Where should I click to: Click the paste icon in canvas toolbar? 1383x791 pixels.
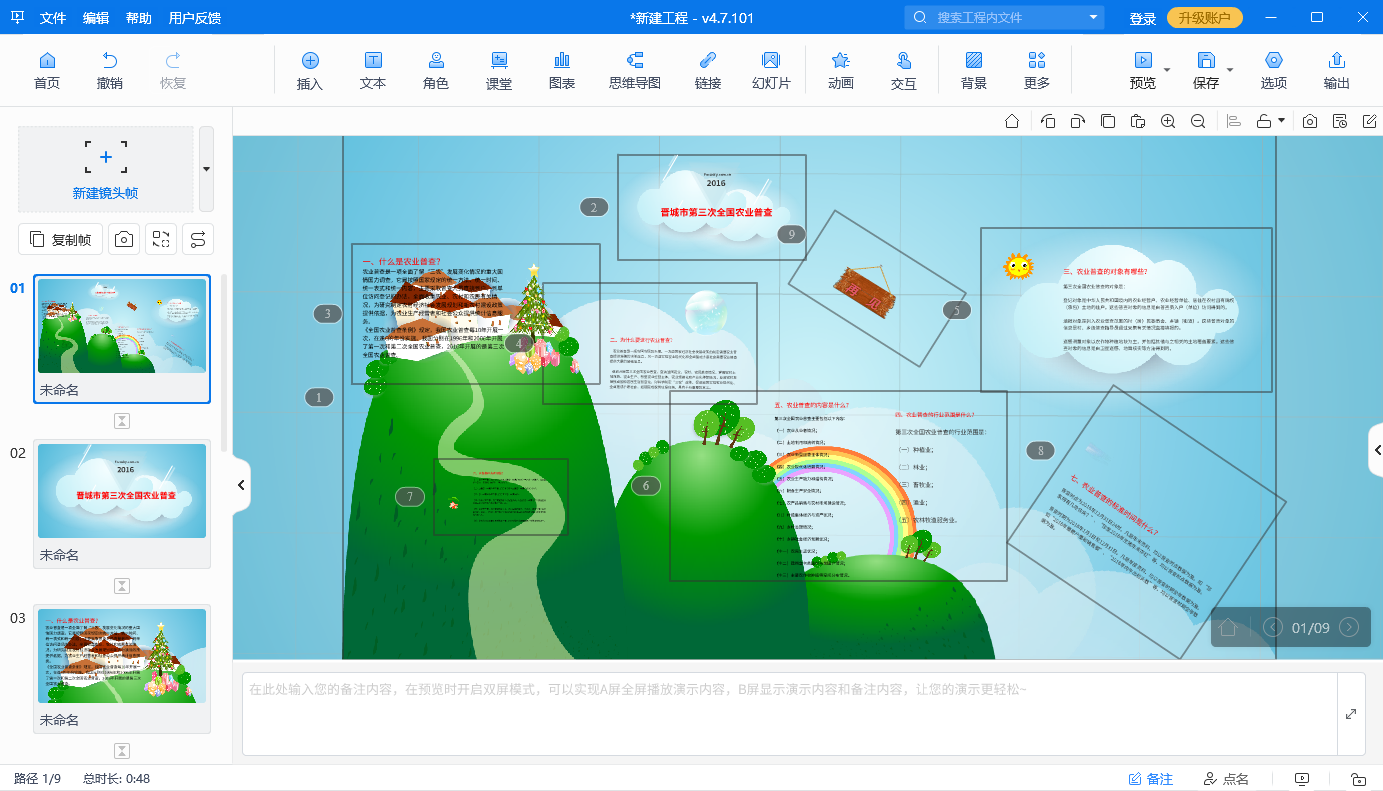click(1138, 121)
